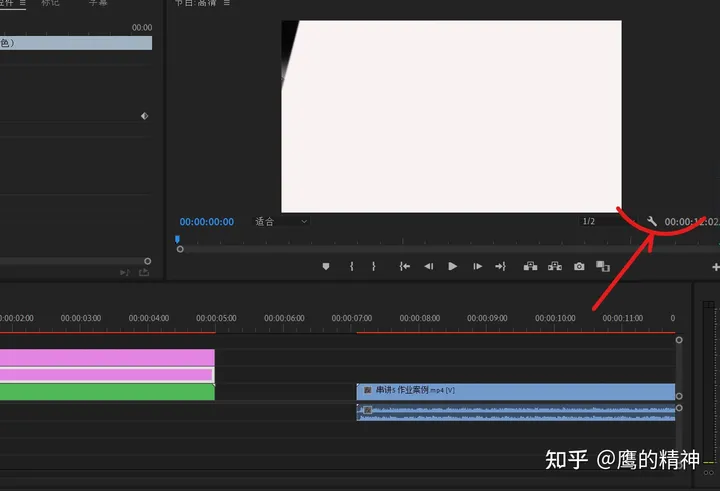Select the green clip in the timeline
Screen dimensions: 720x491
coord(107,392)
